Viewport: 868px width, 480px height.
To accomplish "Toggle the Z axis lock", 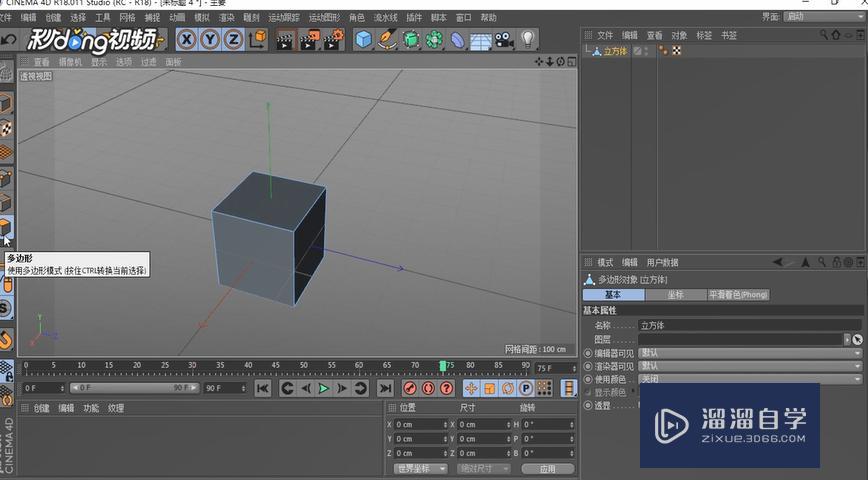I will [x=234, y=39].
